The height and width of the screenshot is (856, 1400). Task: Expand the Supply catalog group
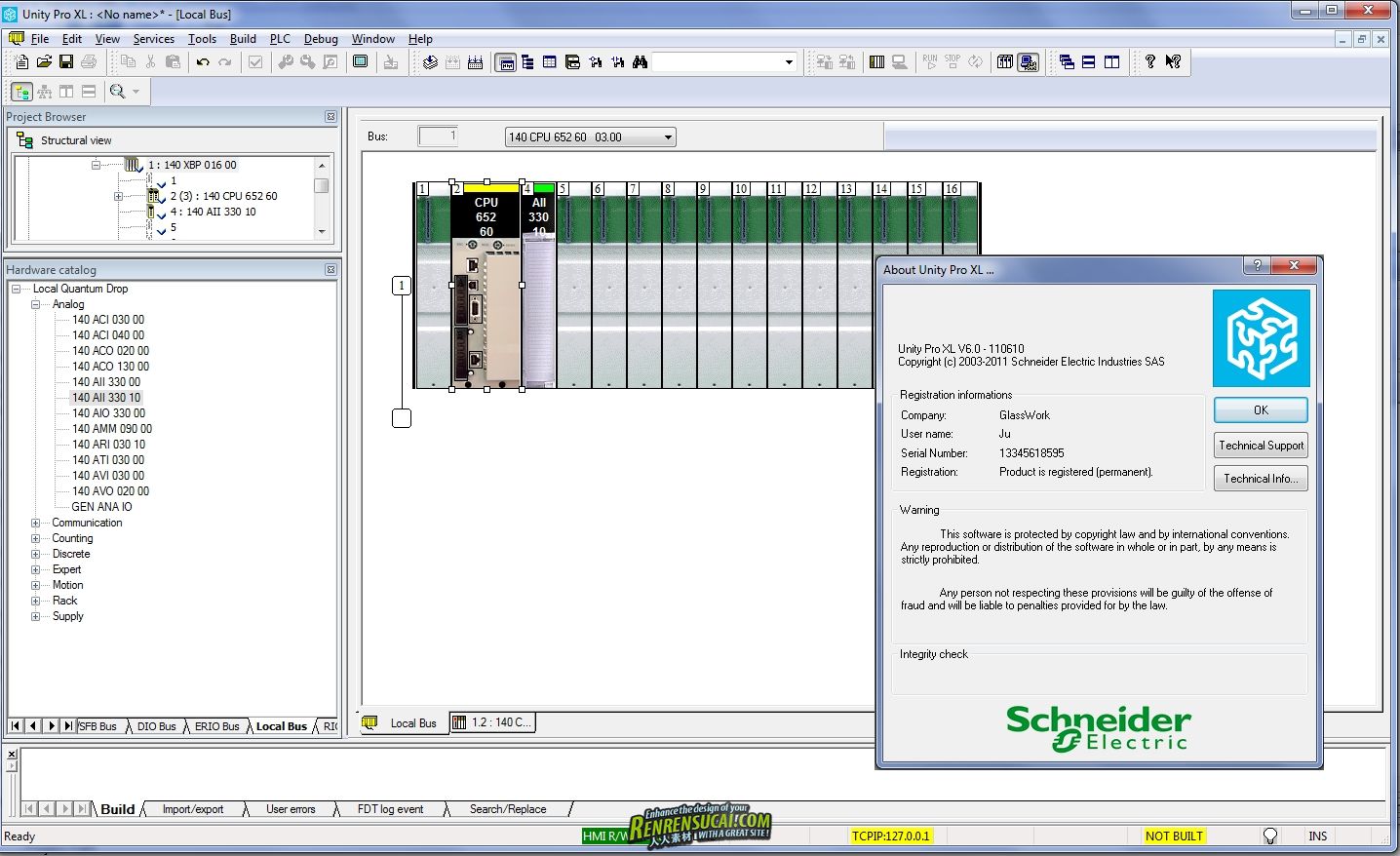[x=35, y=616]
